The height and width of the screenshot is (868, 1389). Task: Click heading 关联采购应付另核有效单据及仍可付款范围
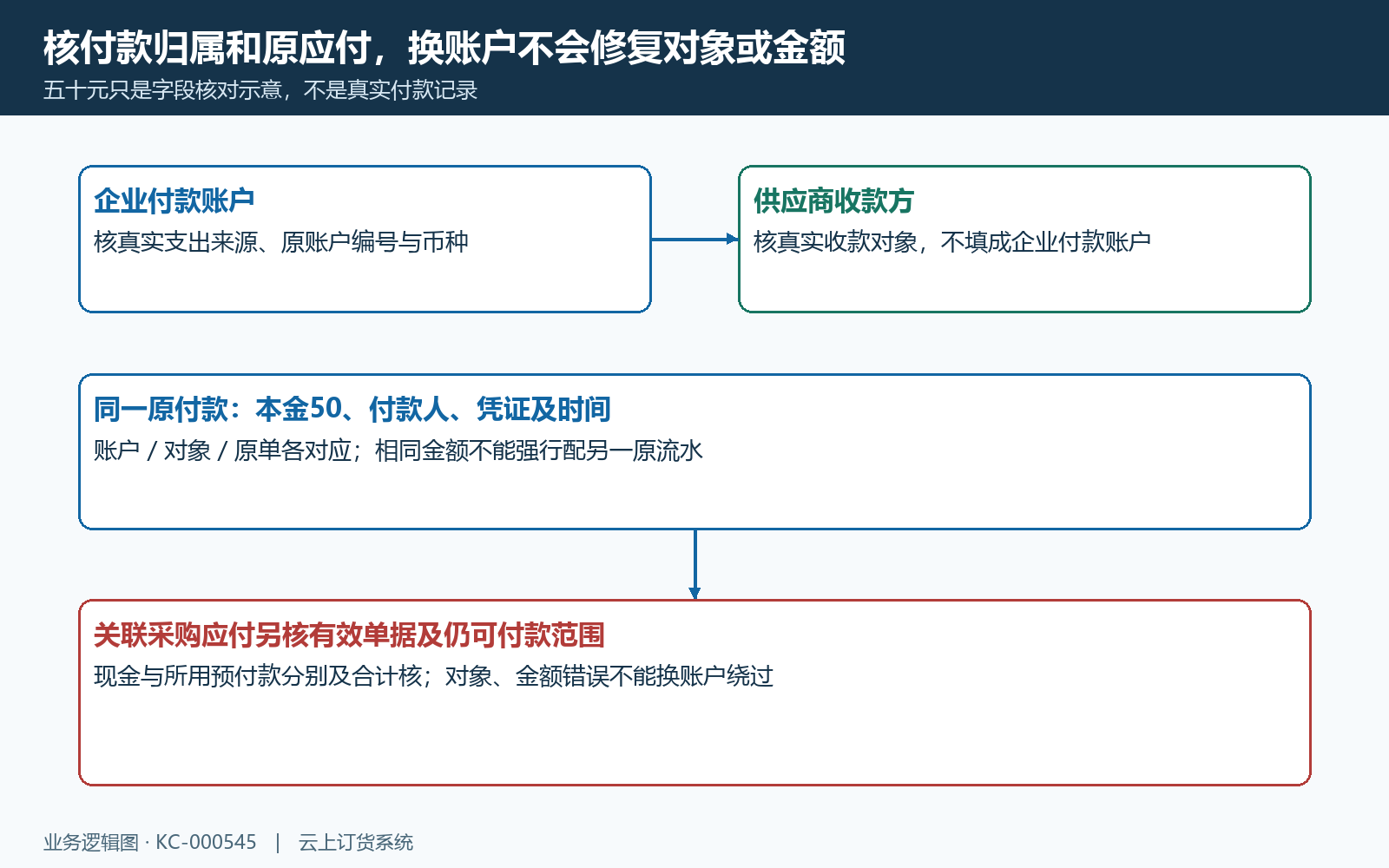pyautogui.click(x=349, y=635)
